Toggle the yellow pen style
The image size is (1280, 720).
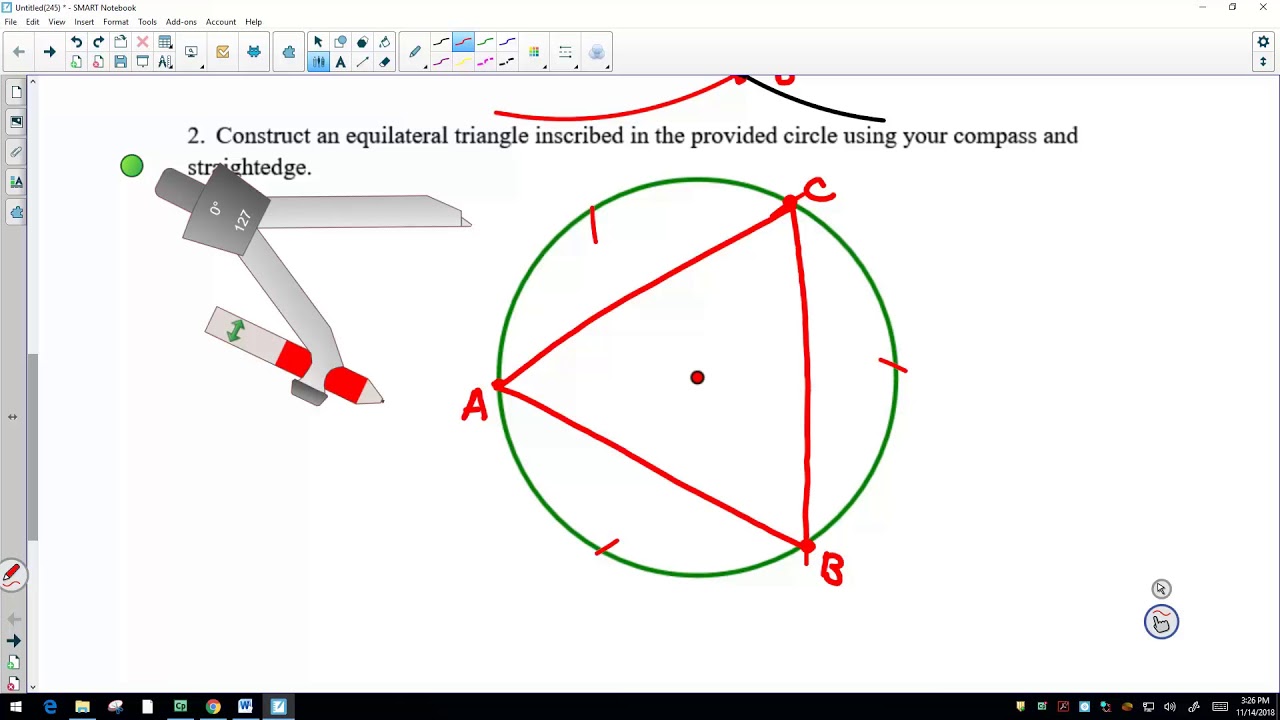462,62
